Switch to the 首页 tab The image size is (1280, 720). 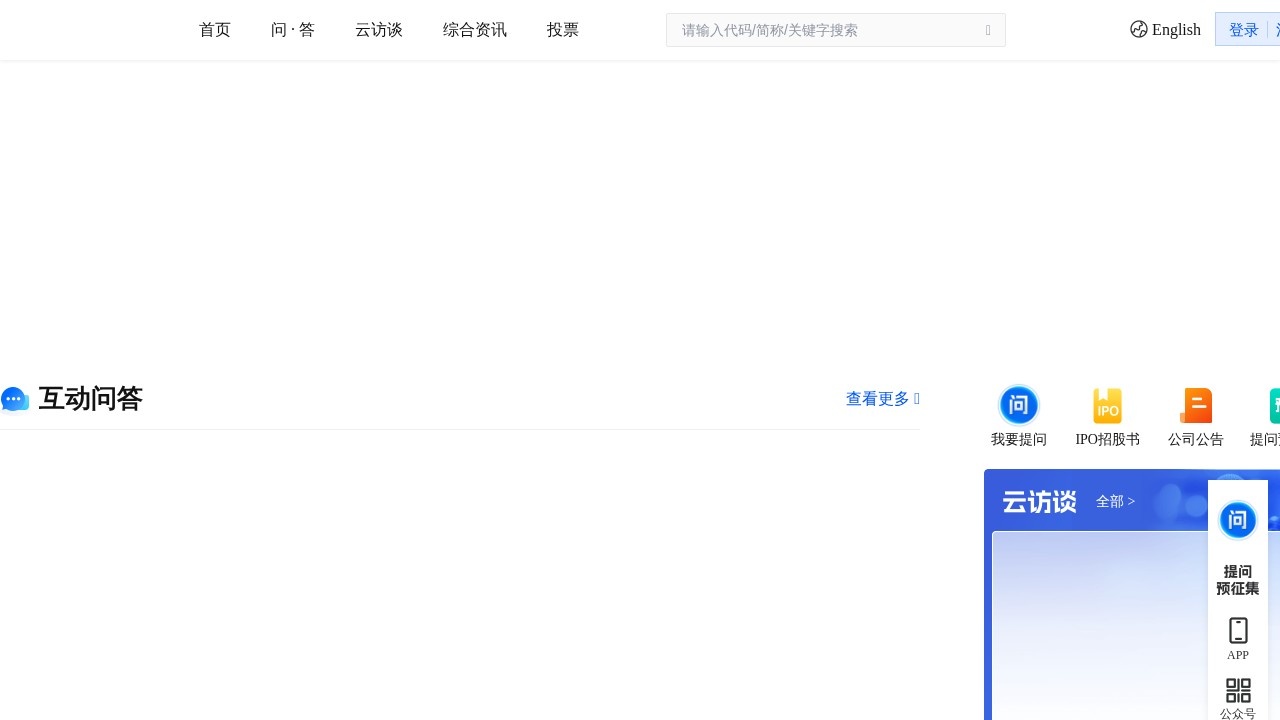click(x=214, y=29)
